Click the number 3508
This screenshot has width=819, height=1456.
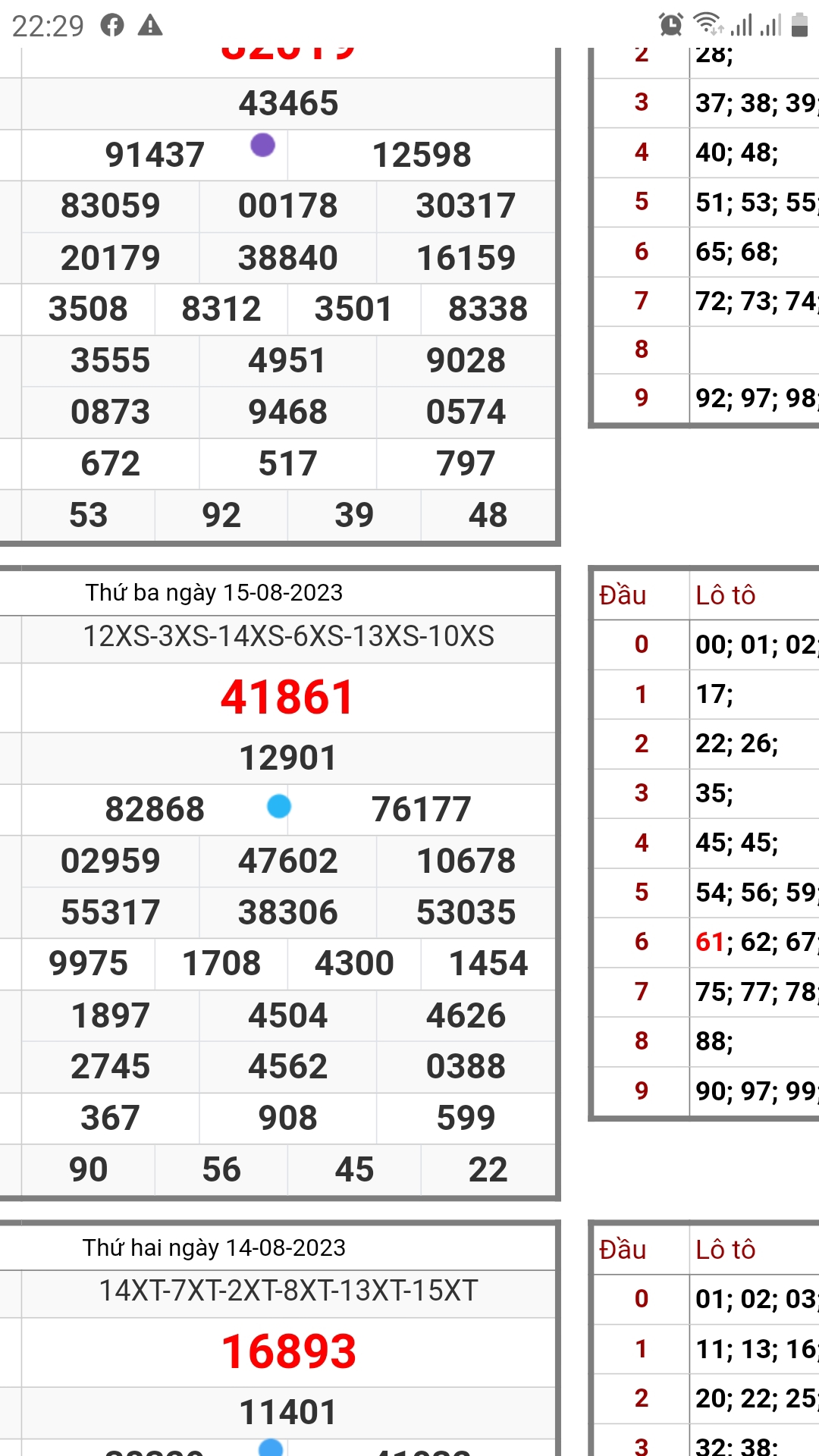tap(89, 309)
